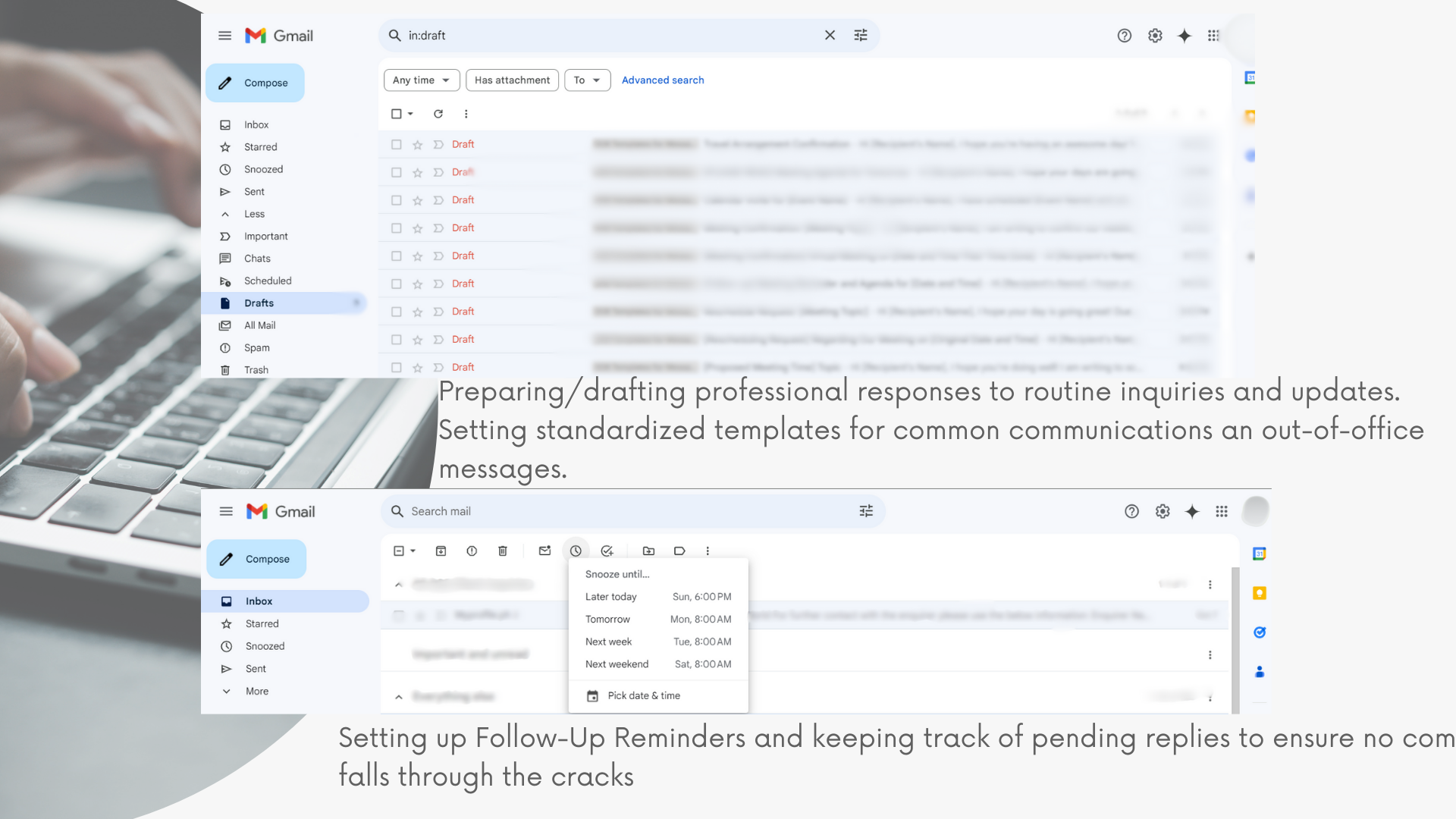Image resolution: width=1456 pixels, height=819 pixels.
Task: Click the top Compose button
Action: pyautogui.click(x=255, y=83)
